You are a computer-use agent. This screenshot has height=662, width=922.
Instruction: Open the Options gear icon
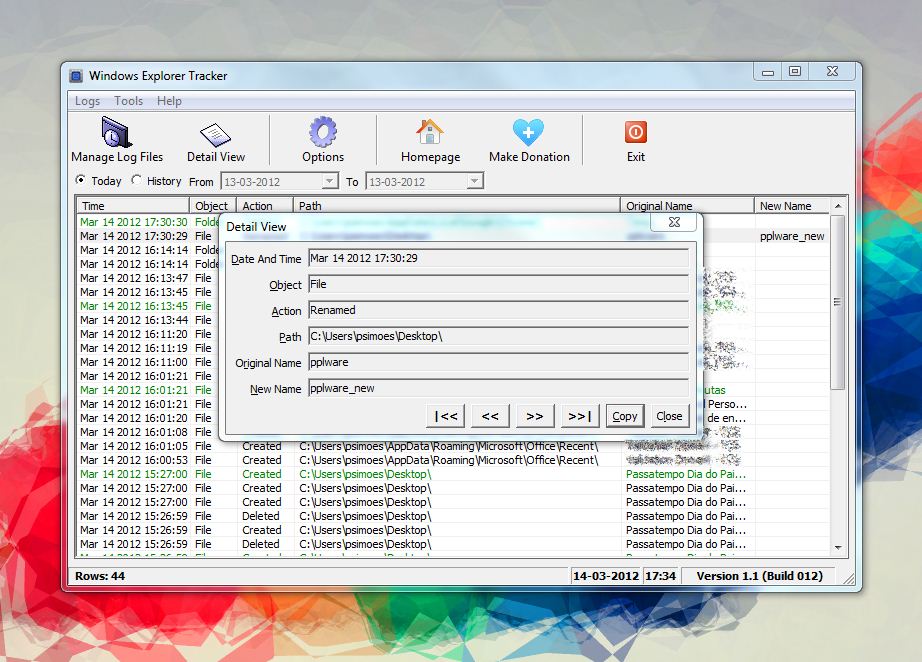(x=323, y=132)
